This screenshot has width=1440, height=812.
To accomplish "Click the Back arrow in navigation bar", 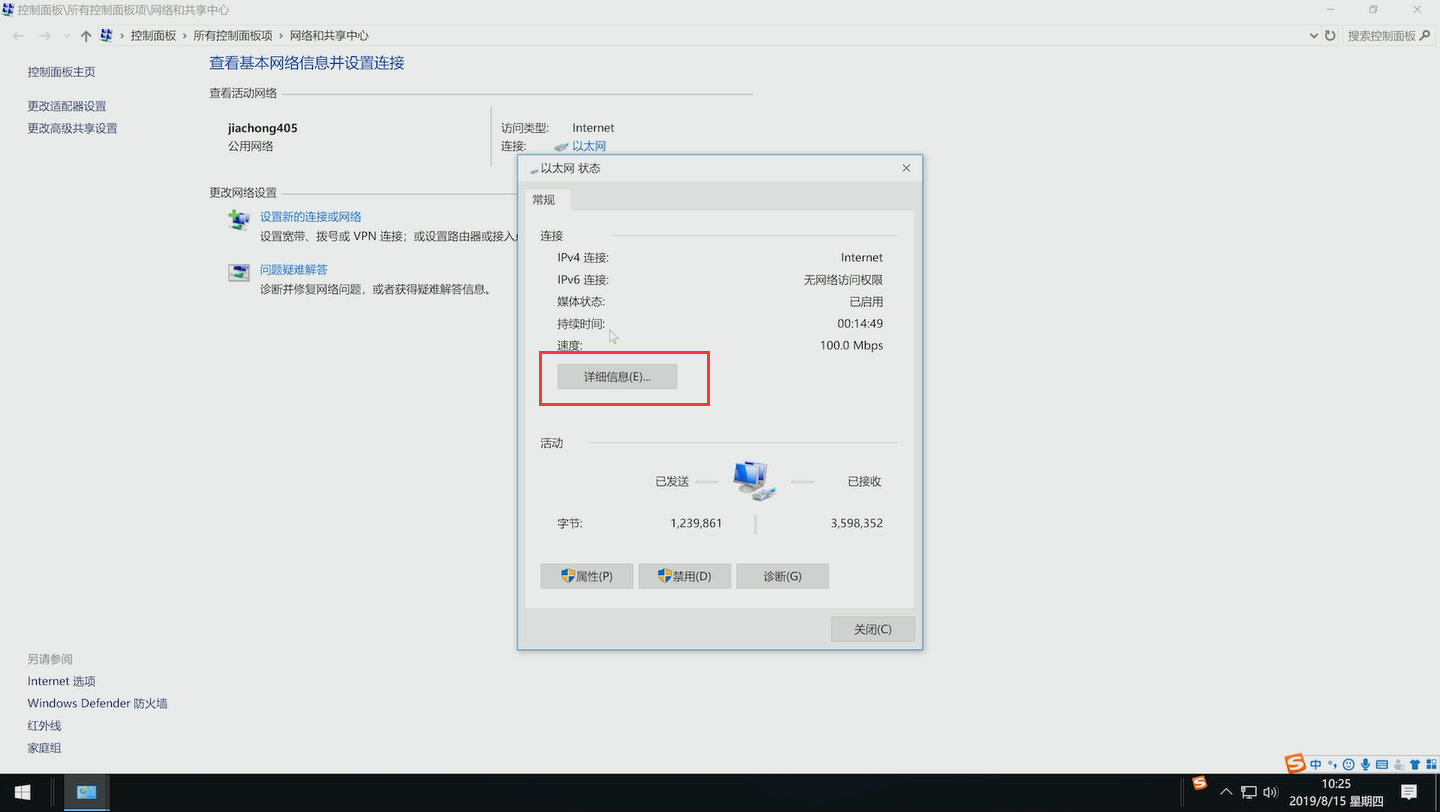I will pos(19,36).
